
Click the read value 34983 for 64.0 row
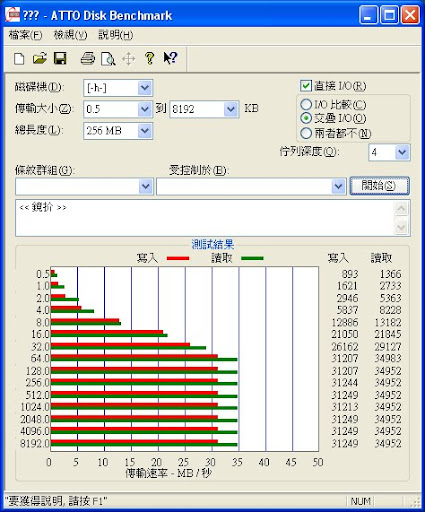click(x=388, y=358)
